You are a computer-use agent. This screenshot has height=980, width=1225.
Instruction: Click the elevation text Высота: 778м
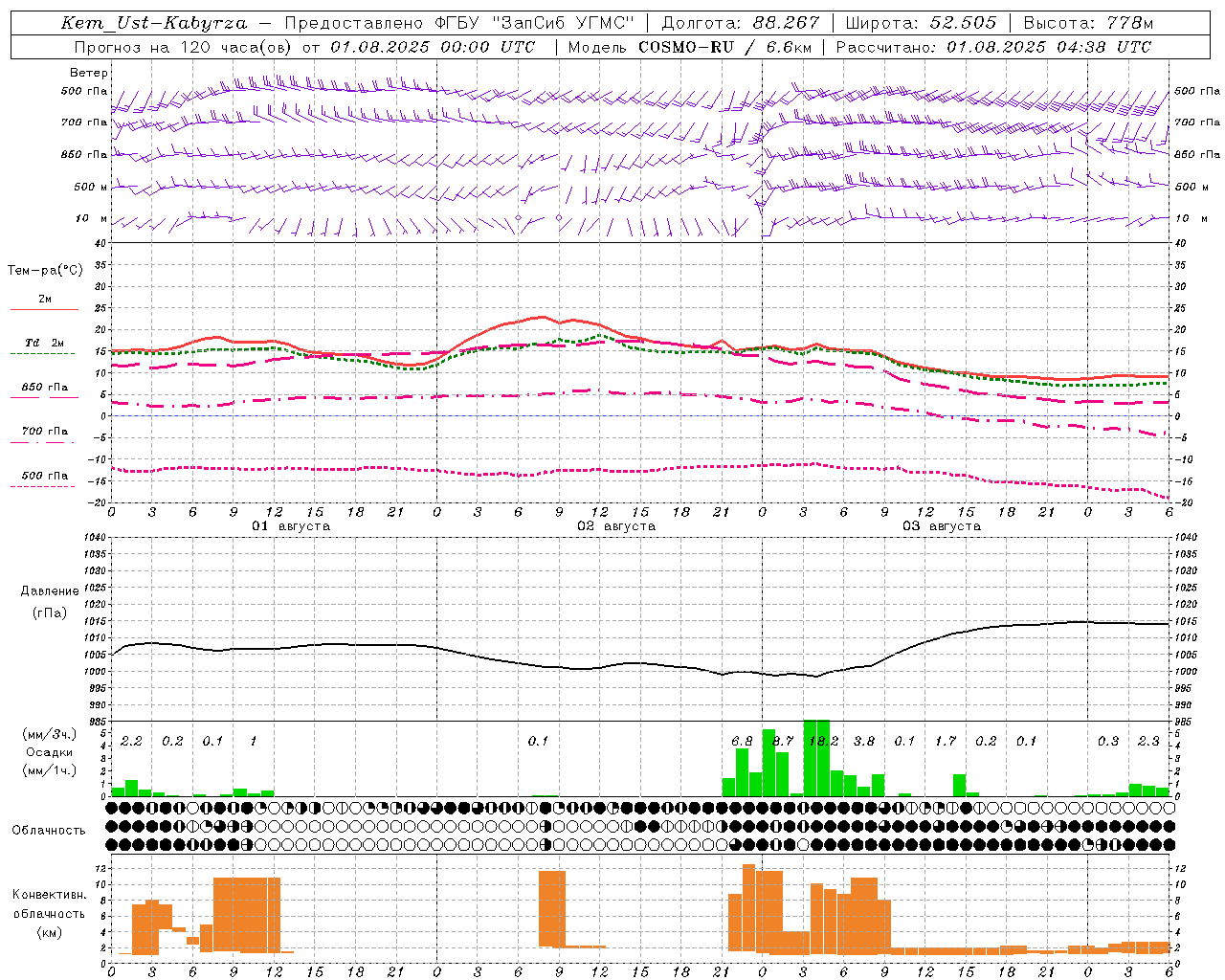pos(1088,23)
